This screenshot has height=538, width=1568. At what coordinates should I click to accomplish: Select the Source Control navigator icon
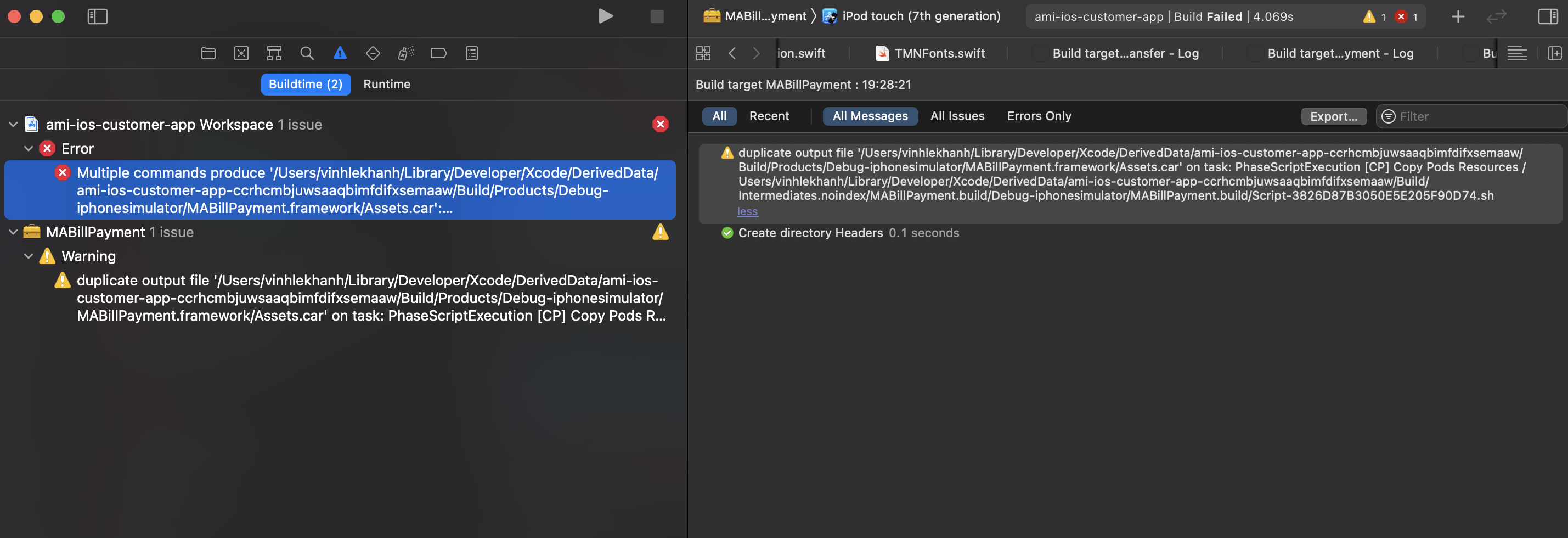[x=241, y=53]
